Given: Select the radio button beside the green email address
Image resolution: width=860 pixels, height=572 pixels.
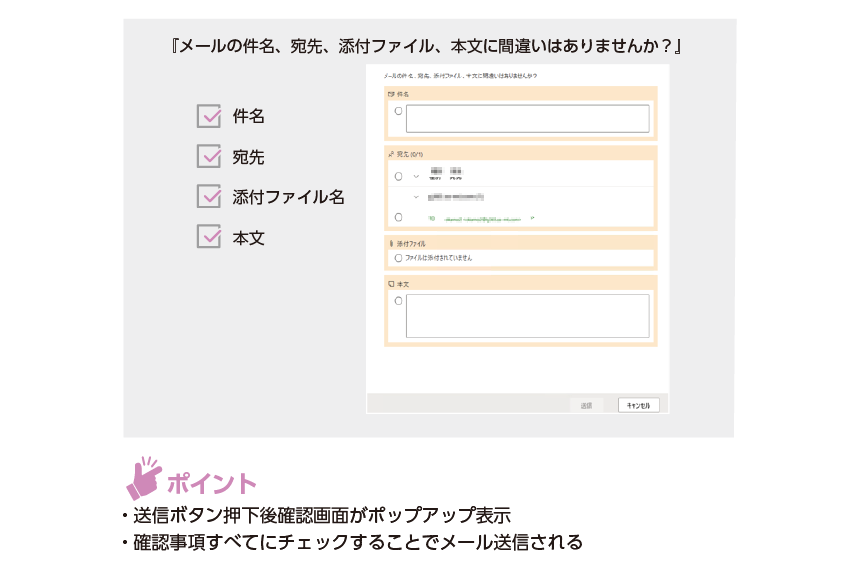Looking at the screenshot, I should pos(398,217).
